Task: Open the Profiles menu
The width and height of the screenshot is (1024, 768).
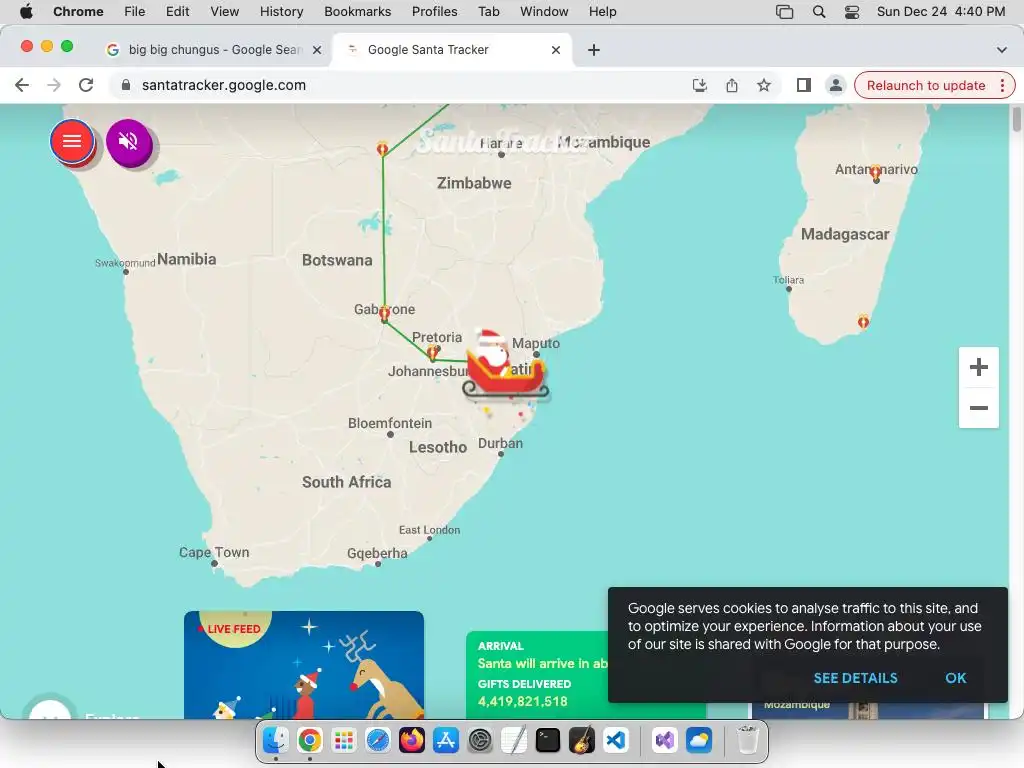Action: click(x=434, y=11)
